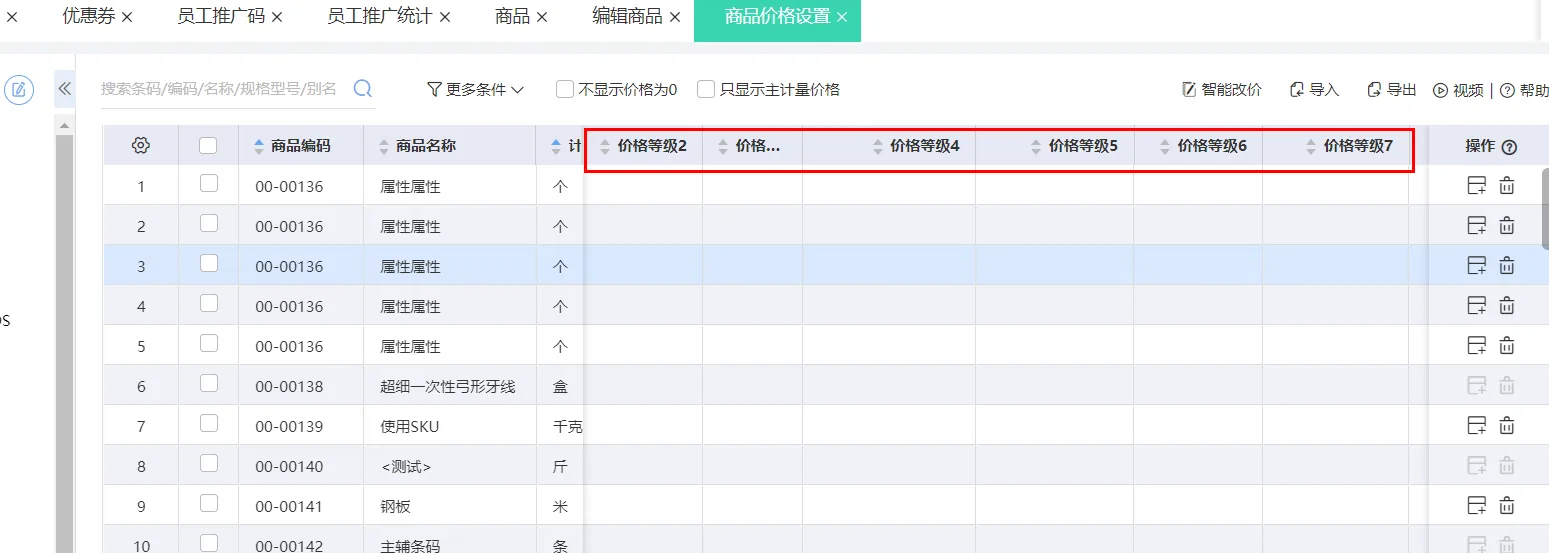Sort by 价格等级7 column
This screenshot has width=1549, height=553.
tap(1311, 146)
